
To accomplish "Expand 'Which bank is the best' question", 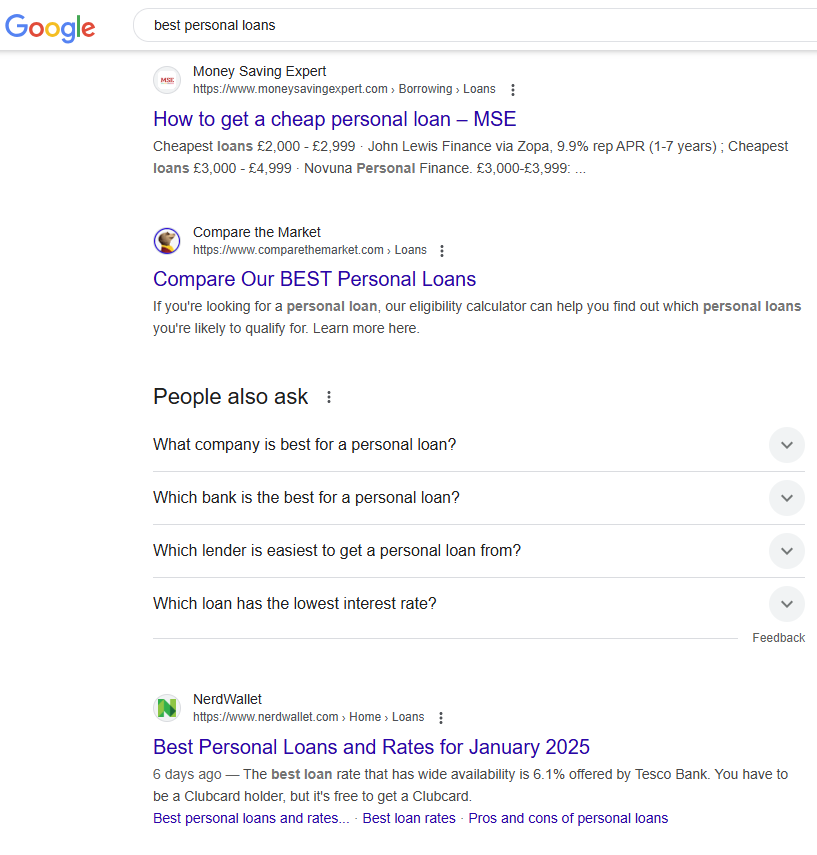I will pyautogui.click(x=787, y=498).
